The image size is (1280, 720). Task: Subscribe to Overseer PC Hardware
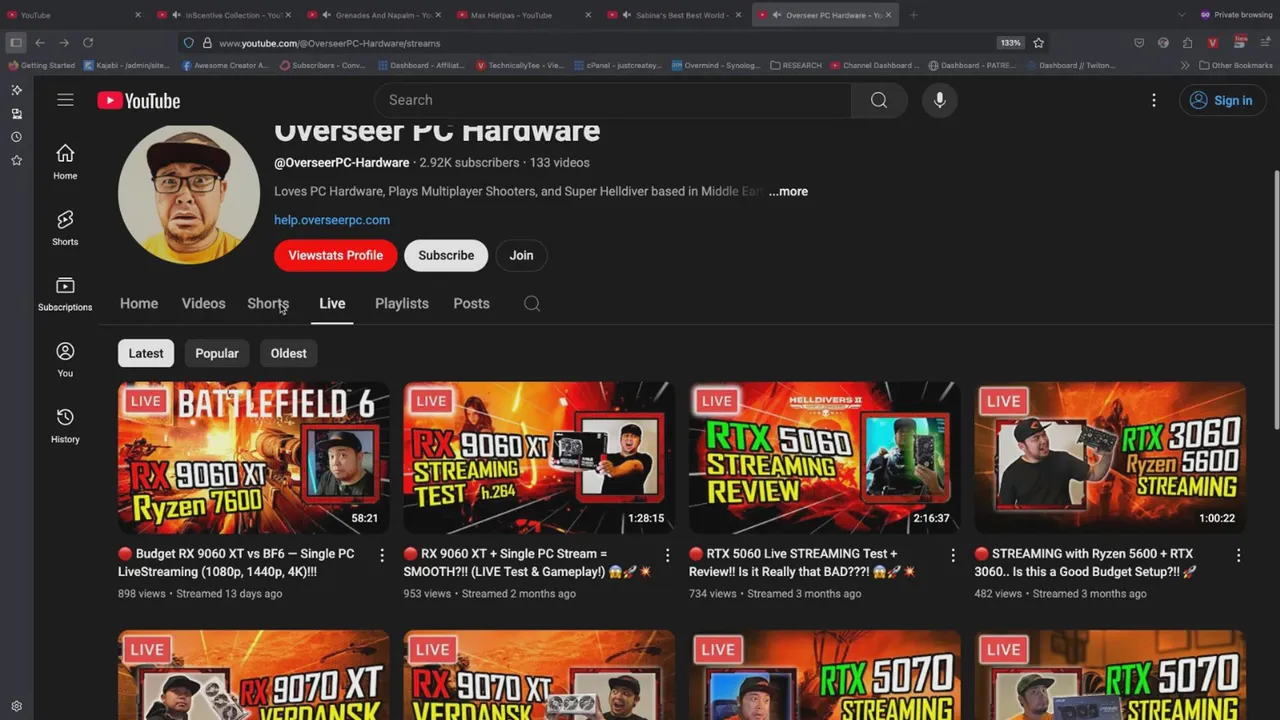click(x=446, y=255)
